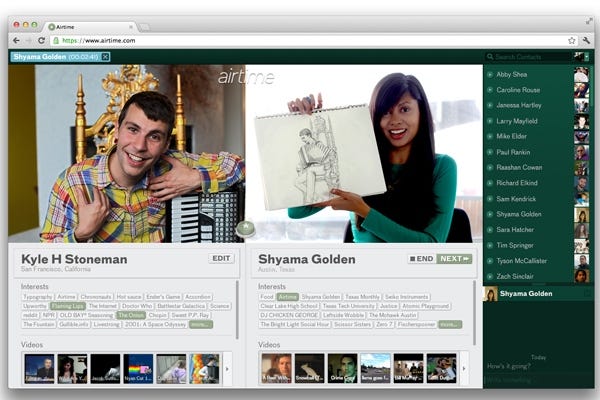Open a new browser tab
The image size is (600, 400).
tap(144, 27)
